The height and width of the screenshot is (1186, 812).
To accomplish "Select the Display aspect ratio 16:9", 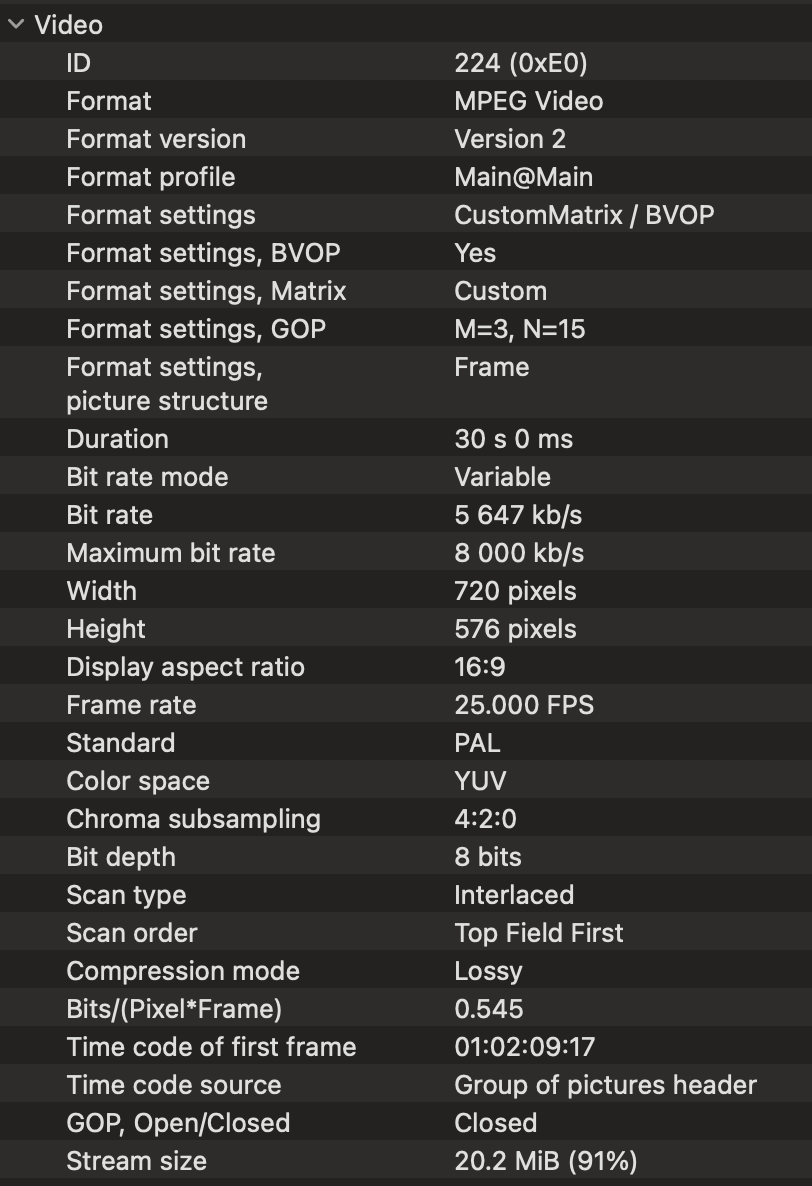I will point(478,667).
